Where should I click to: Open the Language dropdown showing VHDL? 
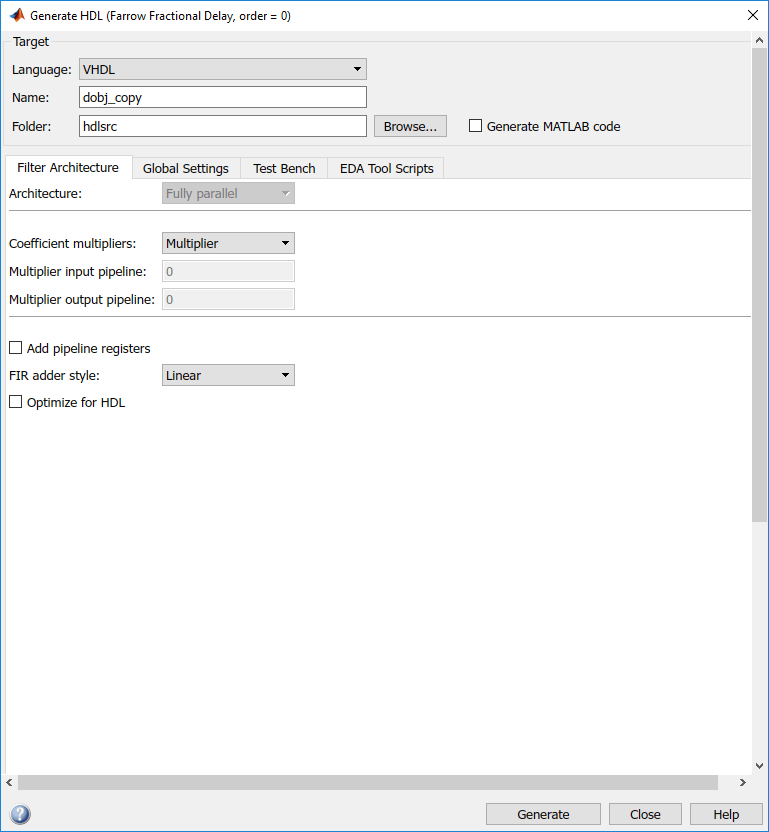223,69
